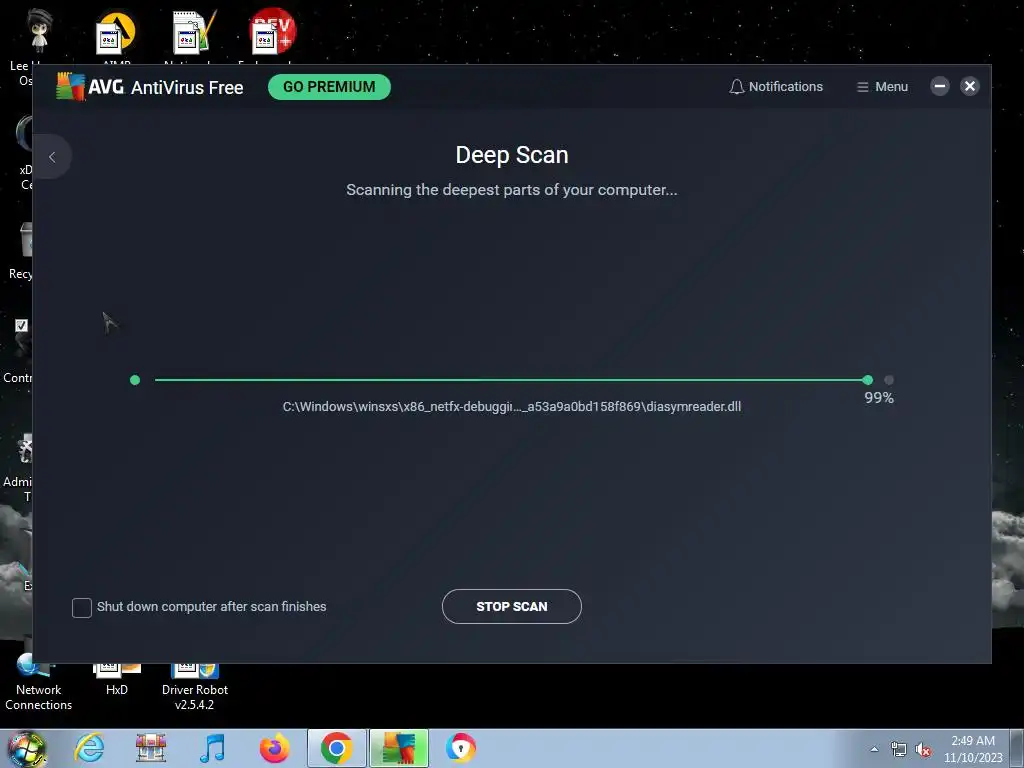The image size is (1024, 768).
Task: Launch Firefox from the taskbar
Action: pyautogui.click(x=274, y=748)
